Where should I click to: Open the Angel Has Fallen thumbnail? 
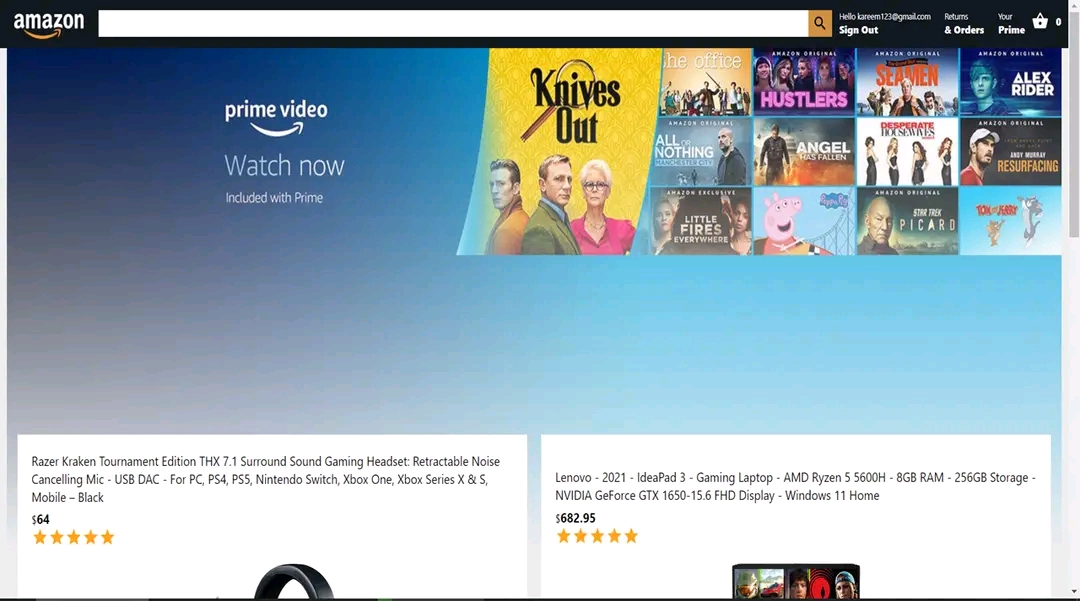(x=804, y=151)
